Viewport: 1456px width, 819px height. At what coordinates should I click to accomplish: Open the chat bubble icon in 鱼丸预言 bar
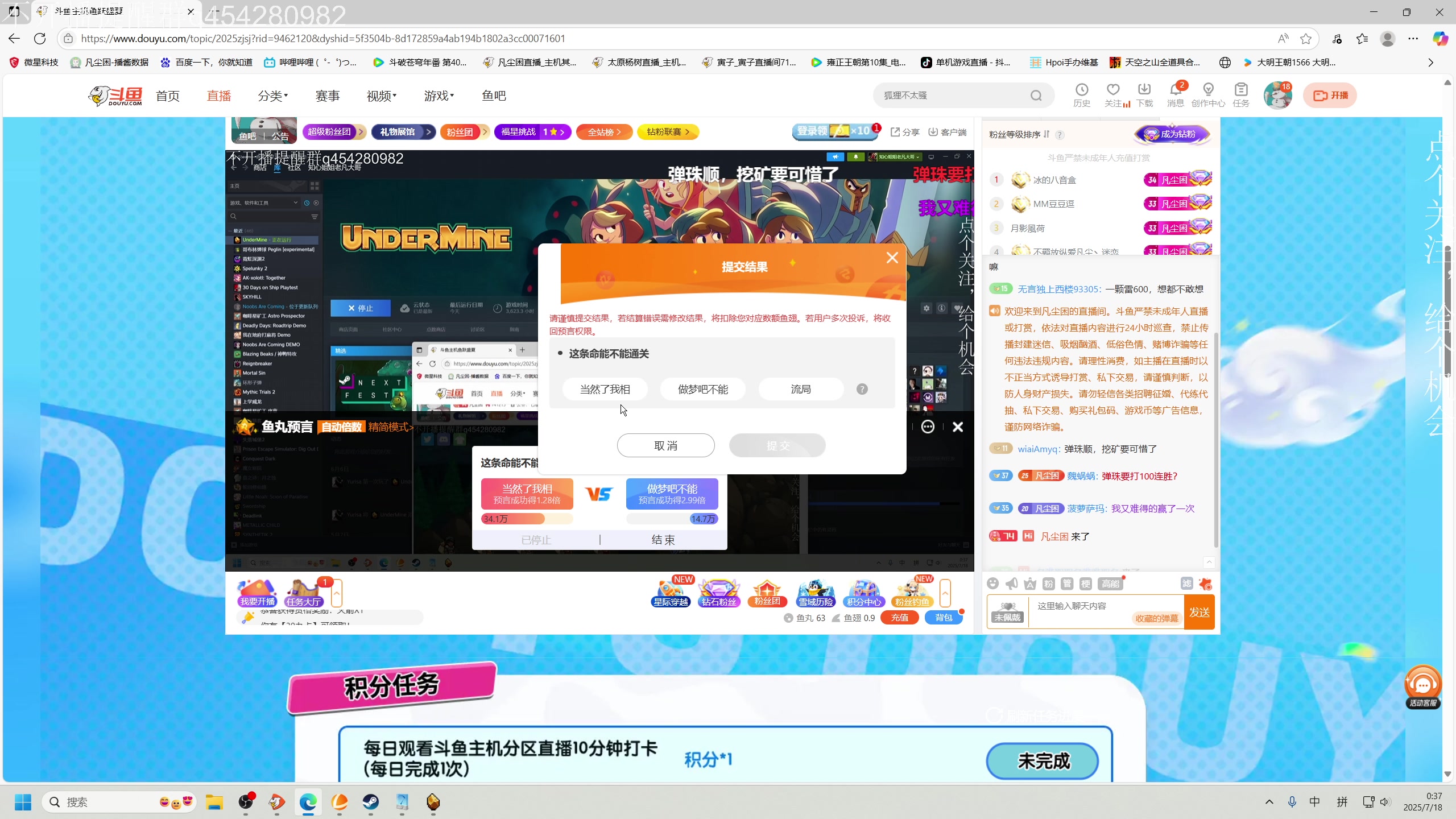(928, 427)
